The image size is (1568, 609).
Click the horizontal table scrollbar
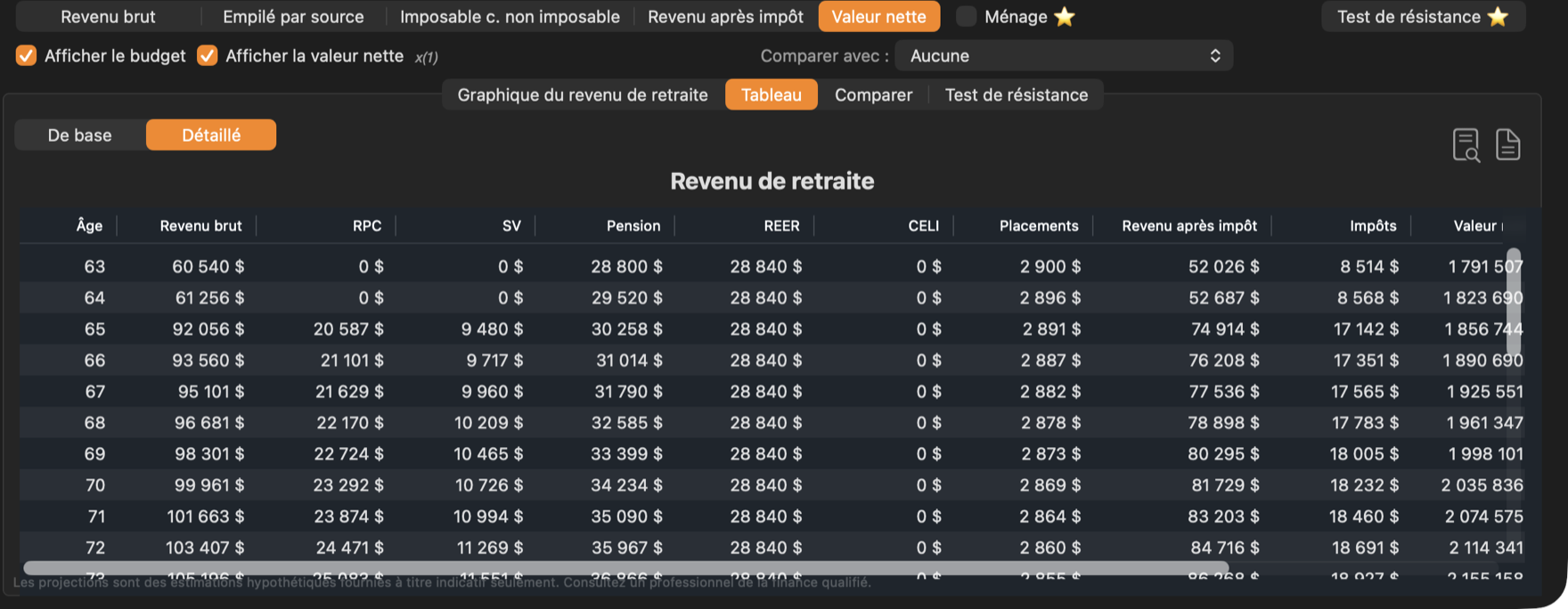click(x=625, y=567)
